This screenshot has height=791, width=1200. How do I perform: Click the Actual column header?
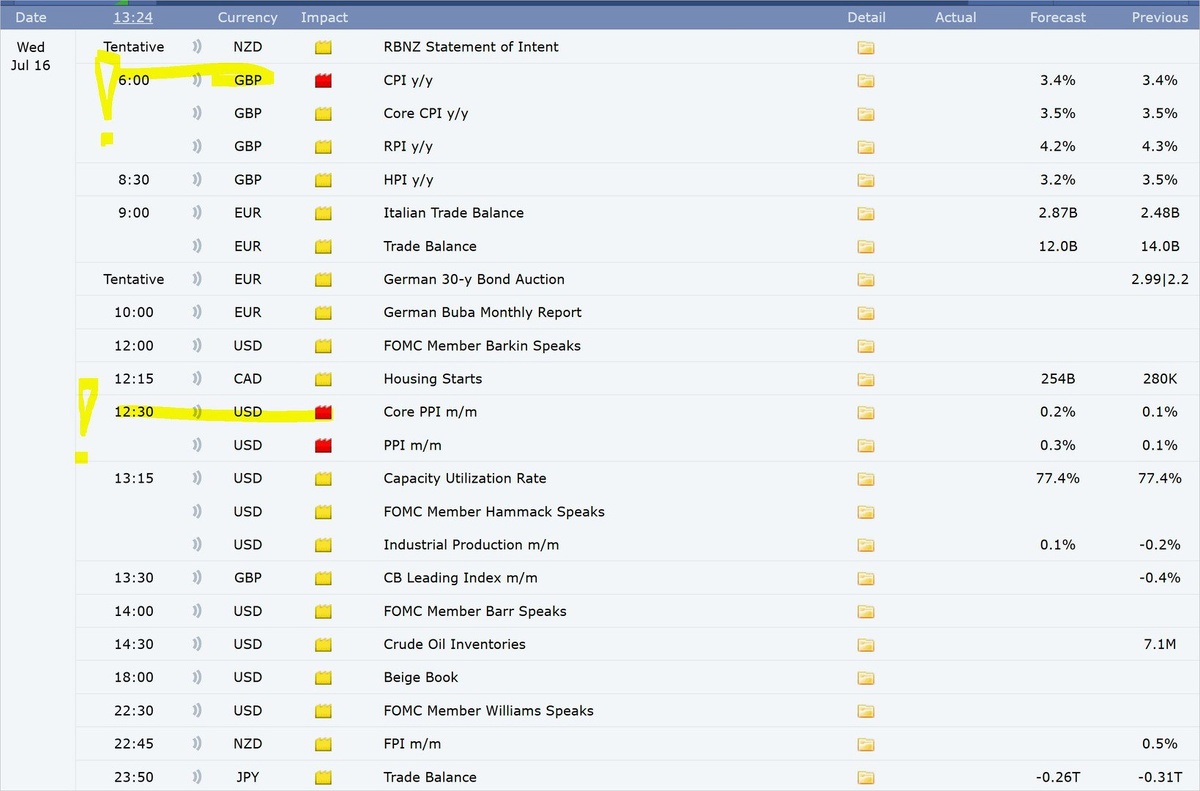click(x=956, y=17)
